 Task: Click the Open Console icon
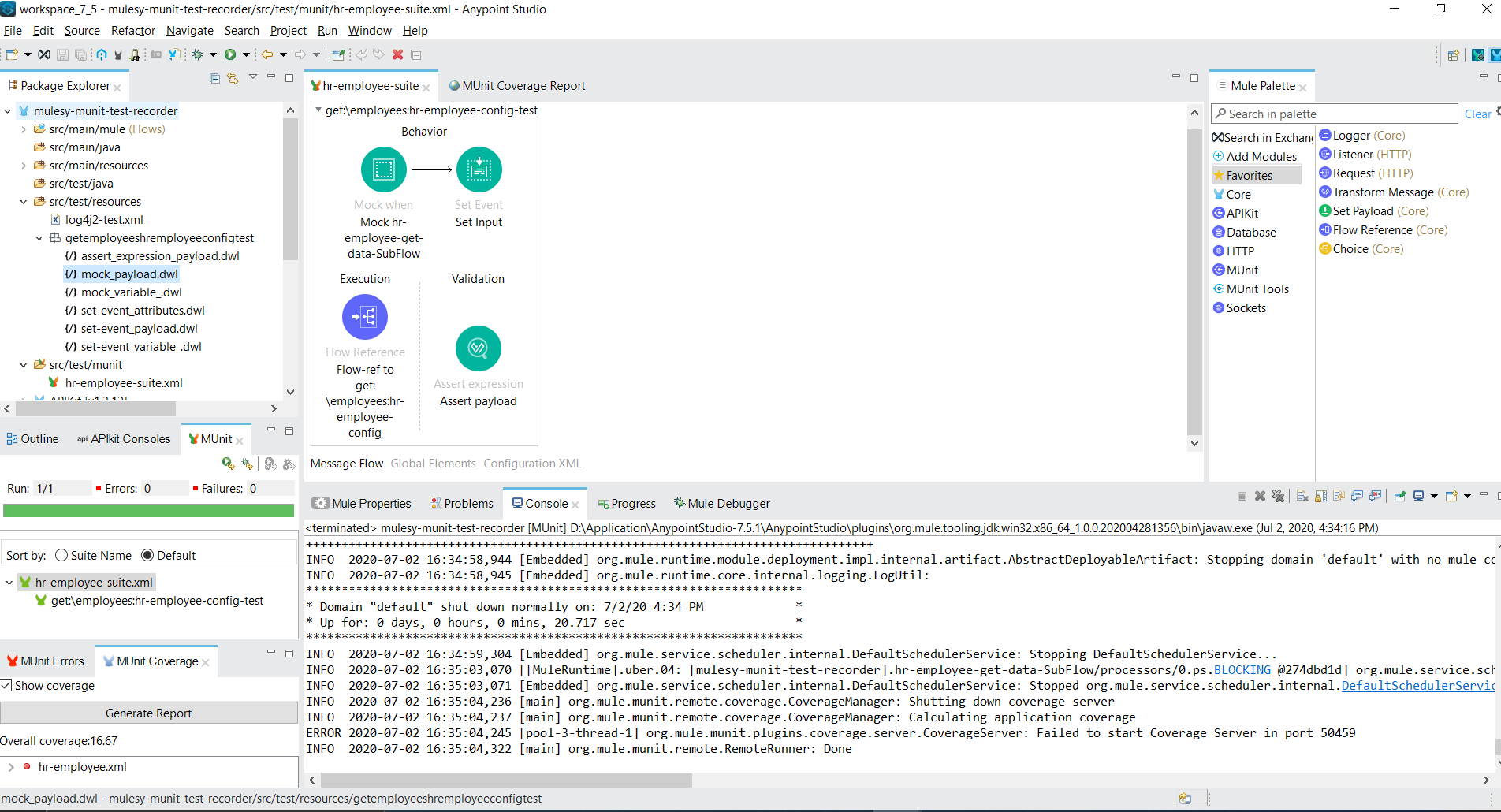[1451, 496]
